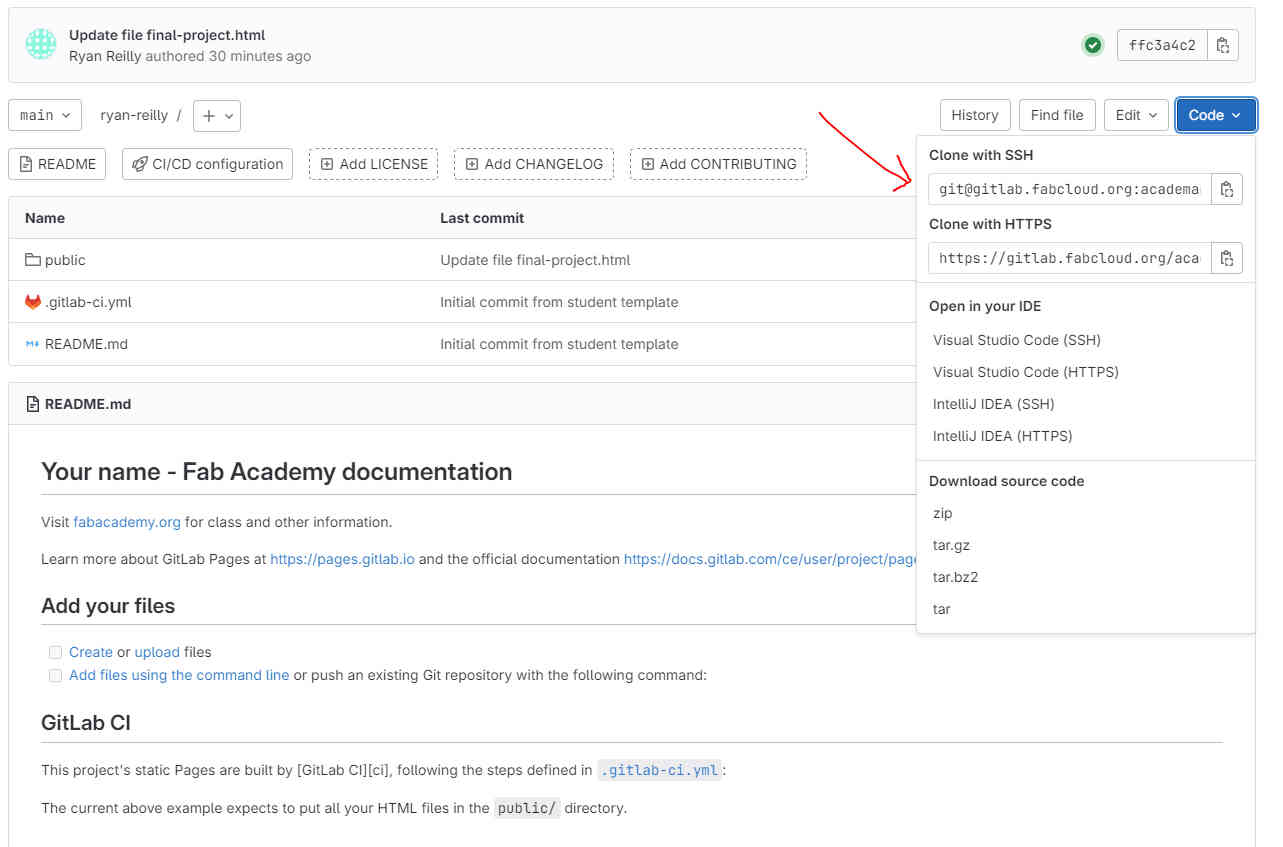The width and height of the screenshot is (1283, 847).
Task: Open README.md in the file list
Action: [x=86, y=344]
